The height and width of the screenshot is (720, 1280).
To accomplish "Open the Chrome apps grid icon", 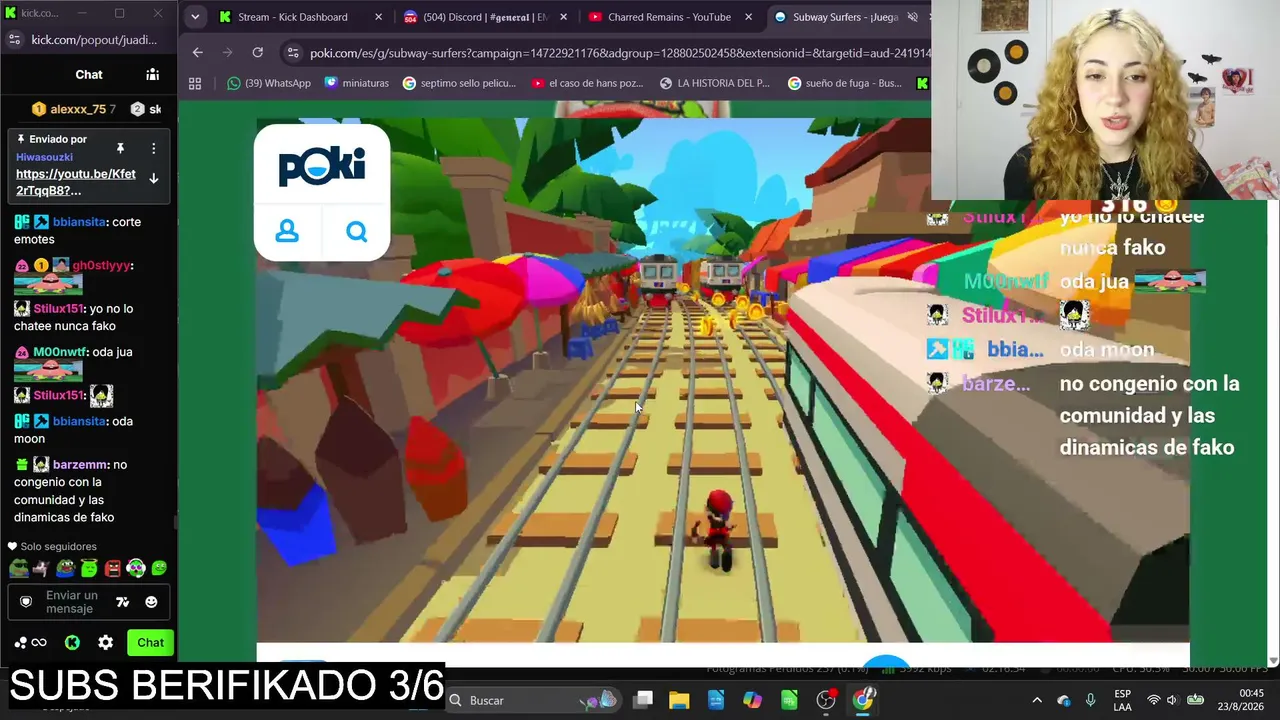I will pos(195,83).
